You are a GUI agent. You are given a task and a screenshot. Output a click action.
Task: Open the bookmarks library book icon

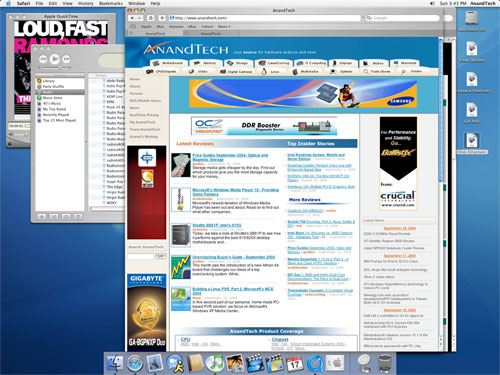pos(133,26)
